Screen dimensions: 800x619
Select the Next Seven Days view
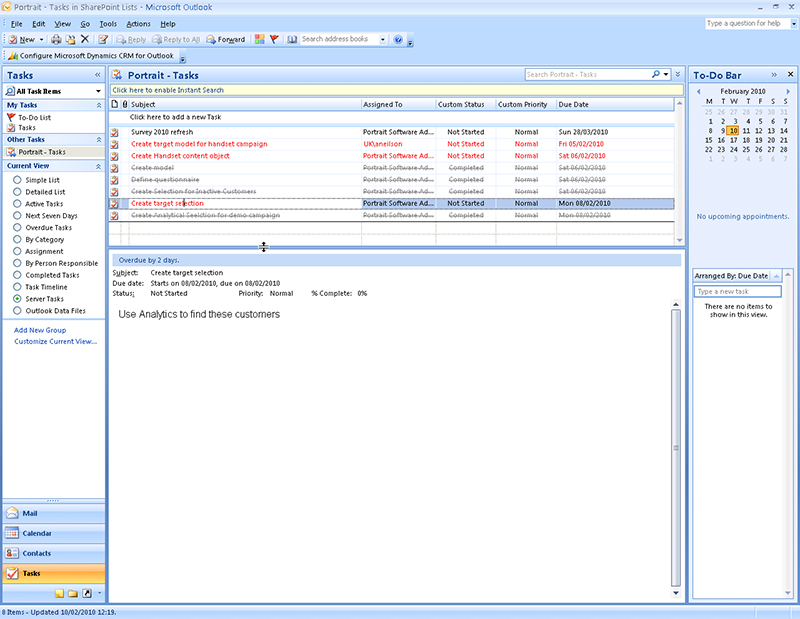click(45, 216)
